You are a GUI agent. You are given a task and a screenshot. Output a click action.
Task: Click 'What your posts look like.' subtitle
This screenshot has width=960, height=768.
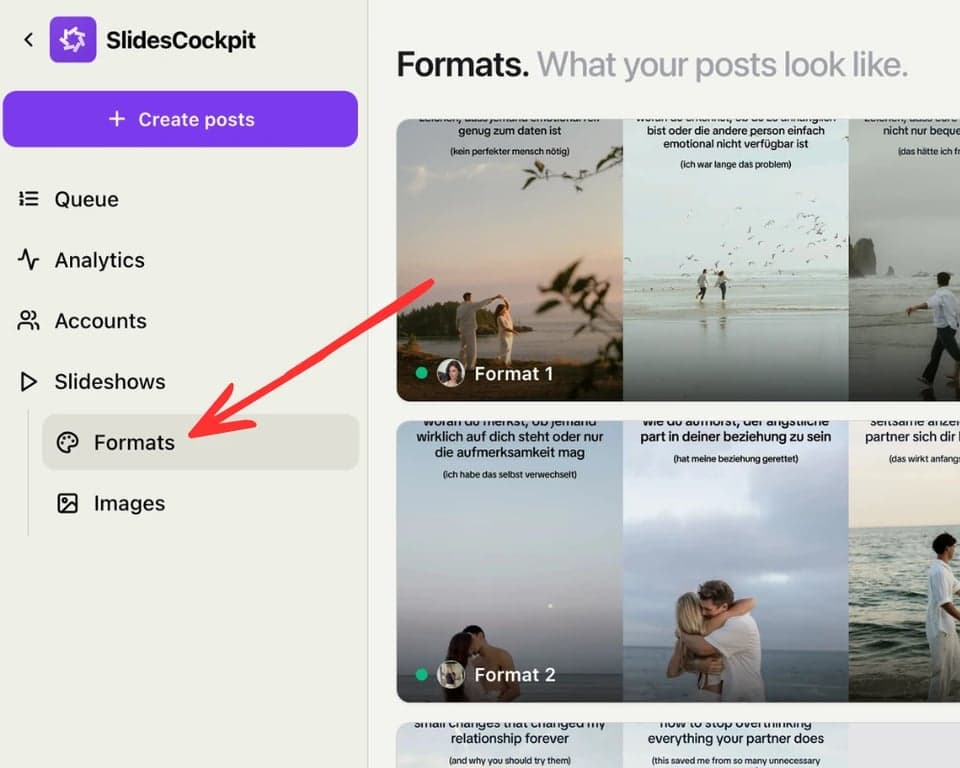tap(722, 65)
